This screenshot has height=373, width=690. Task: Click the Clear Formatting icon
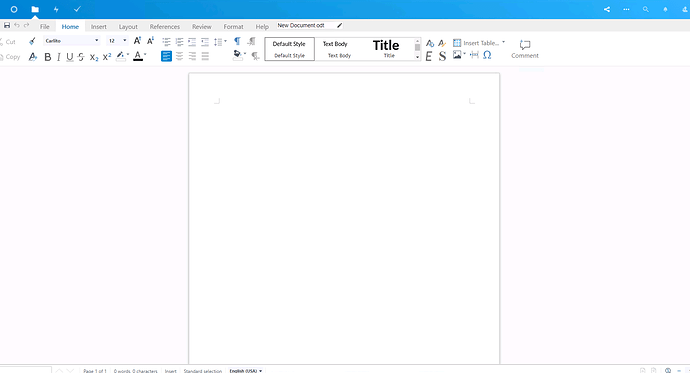(33, 57)
